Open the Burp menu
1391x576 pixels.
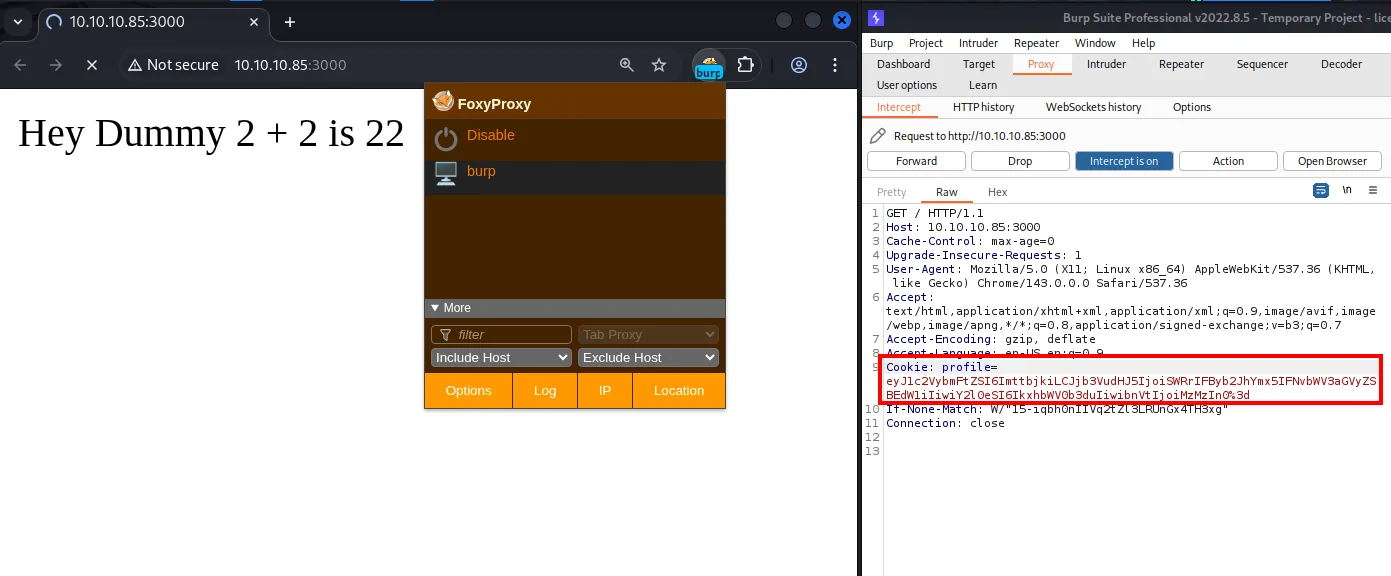point(881,43)
